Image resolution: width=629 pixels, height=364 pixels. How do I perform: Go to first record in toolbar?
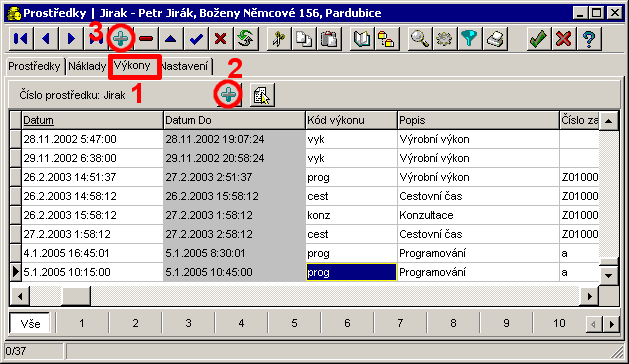(20, 39)
